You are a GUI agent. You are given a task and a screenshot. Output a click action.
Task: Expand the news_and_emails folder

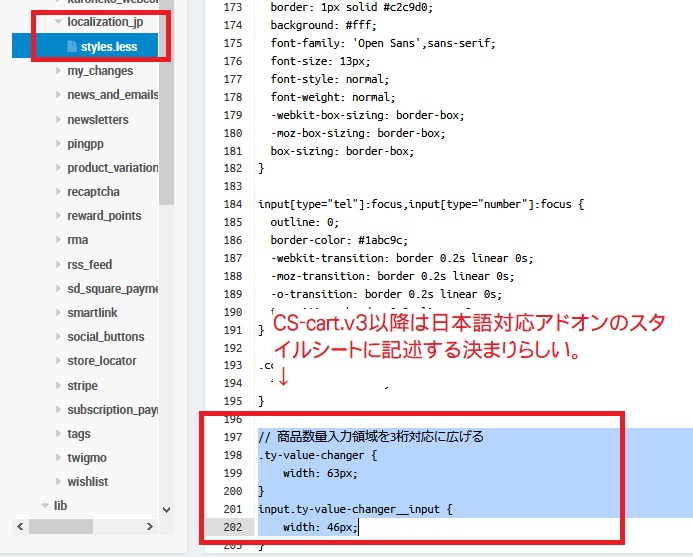click(x=58, y=95)
